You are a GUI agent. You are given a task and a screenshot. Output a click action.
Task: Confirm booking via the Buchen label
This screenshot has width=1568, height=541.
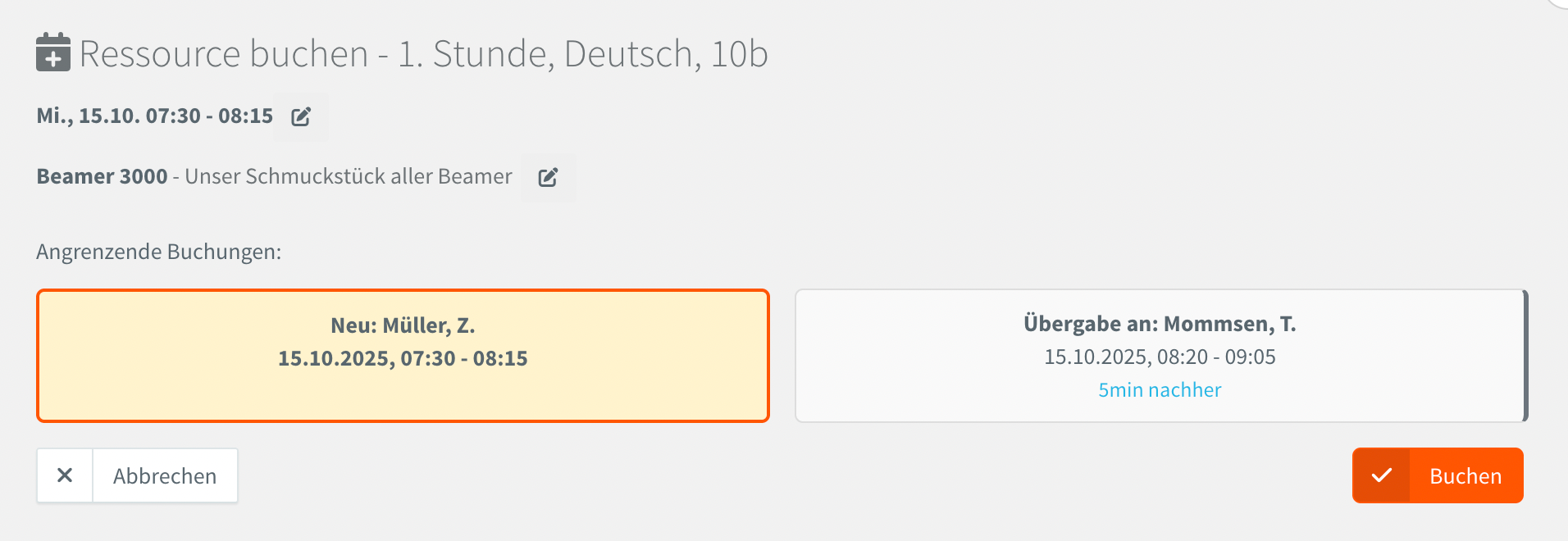(x=1465, y=475)
